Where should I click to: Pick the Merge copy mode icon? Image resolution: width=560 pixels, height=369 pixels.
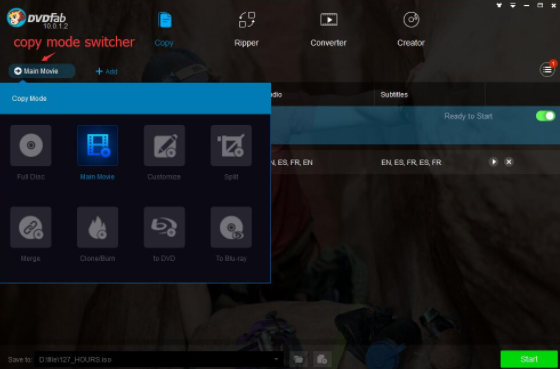pos(31,227)
